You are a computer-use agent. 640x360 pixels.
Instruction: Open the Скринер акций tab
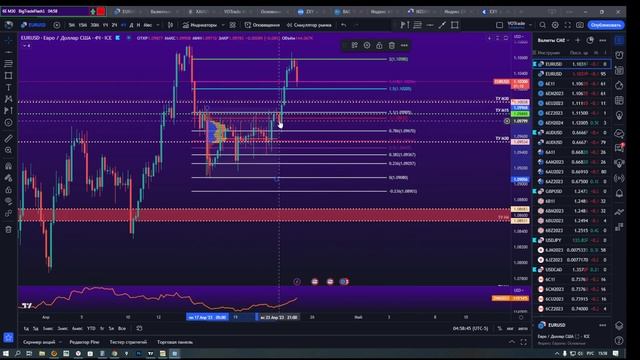39,342
